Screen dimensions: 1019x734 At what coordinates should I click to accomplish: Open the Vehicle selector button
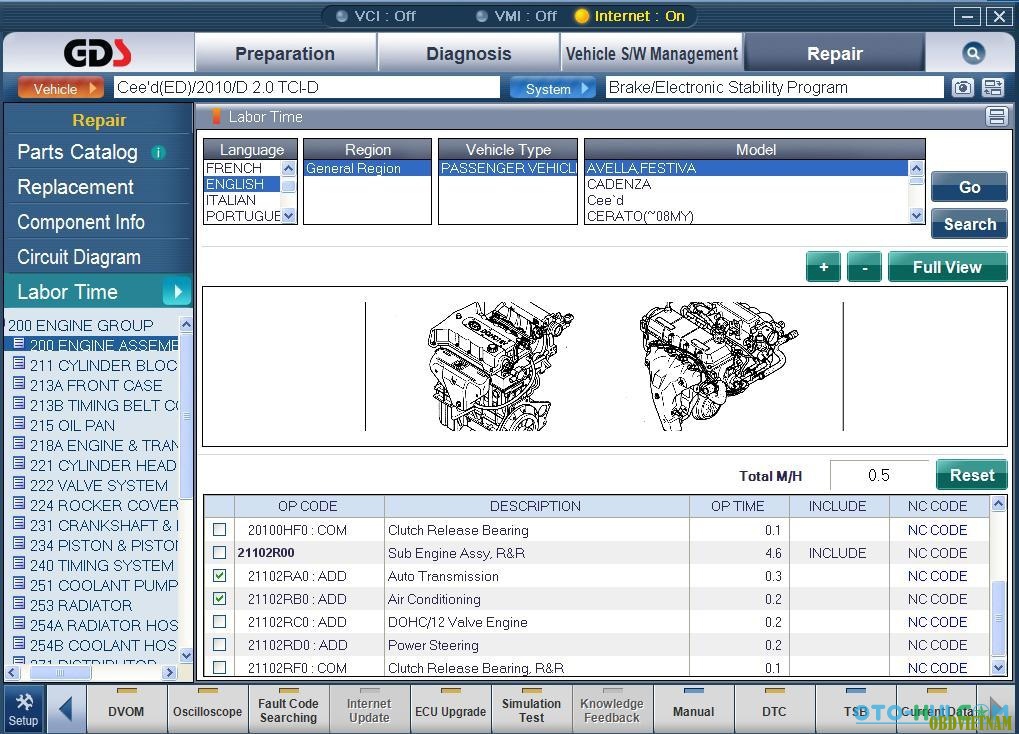(x=60, y=88)
